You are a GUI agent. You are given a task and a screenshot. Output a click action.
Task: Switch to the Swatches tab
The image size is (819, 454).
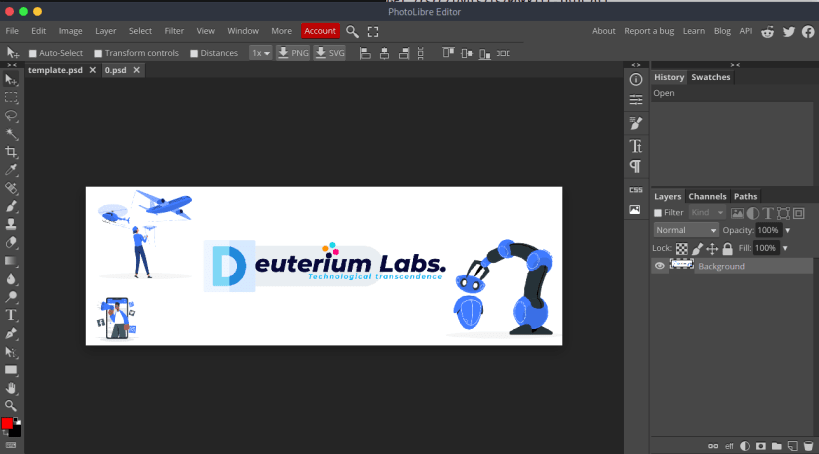[x=710, y=77]
